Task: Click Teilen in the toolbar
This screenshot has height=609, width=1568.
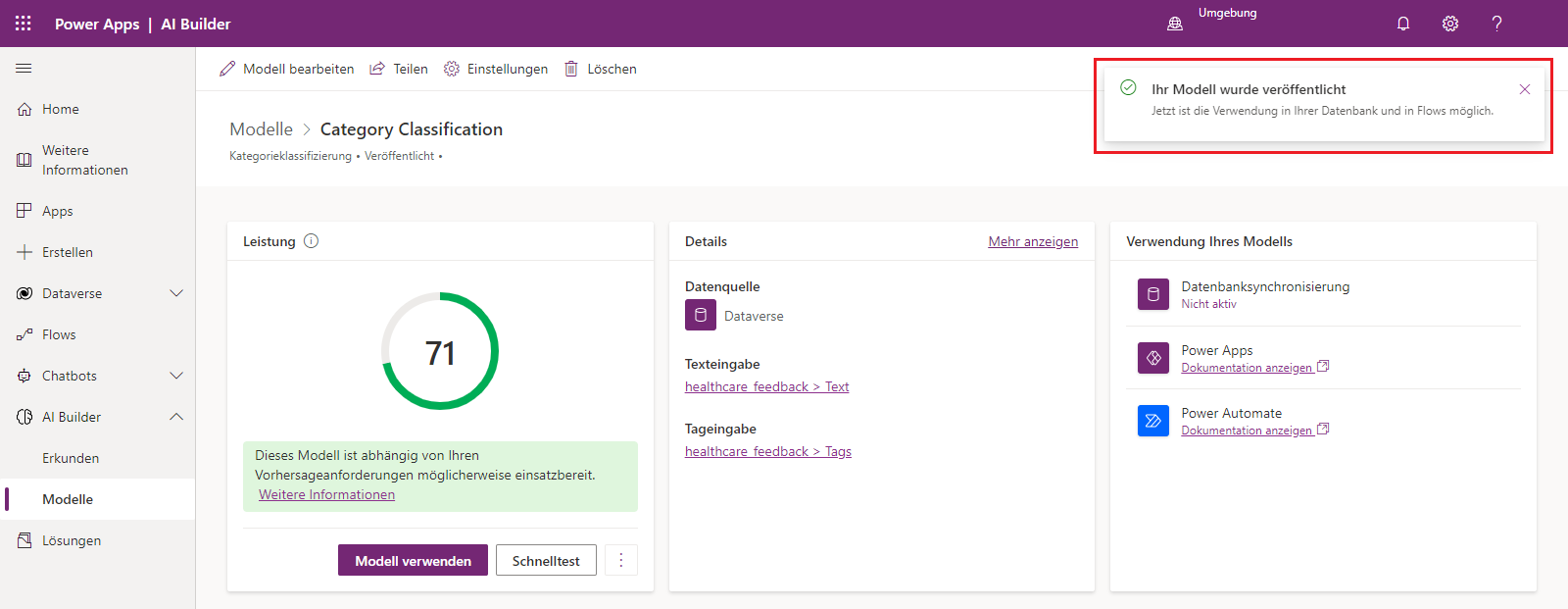Action: click(x=399, y=69)
